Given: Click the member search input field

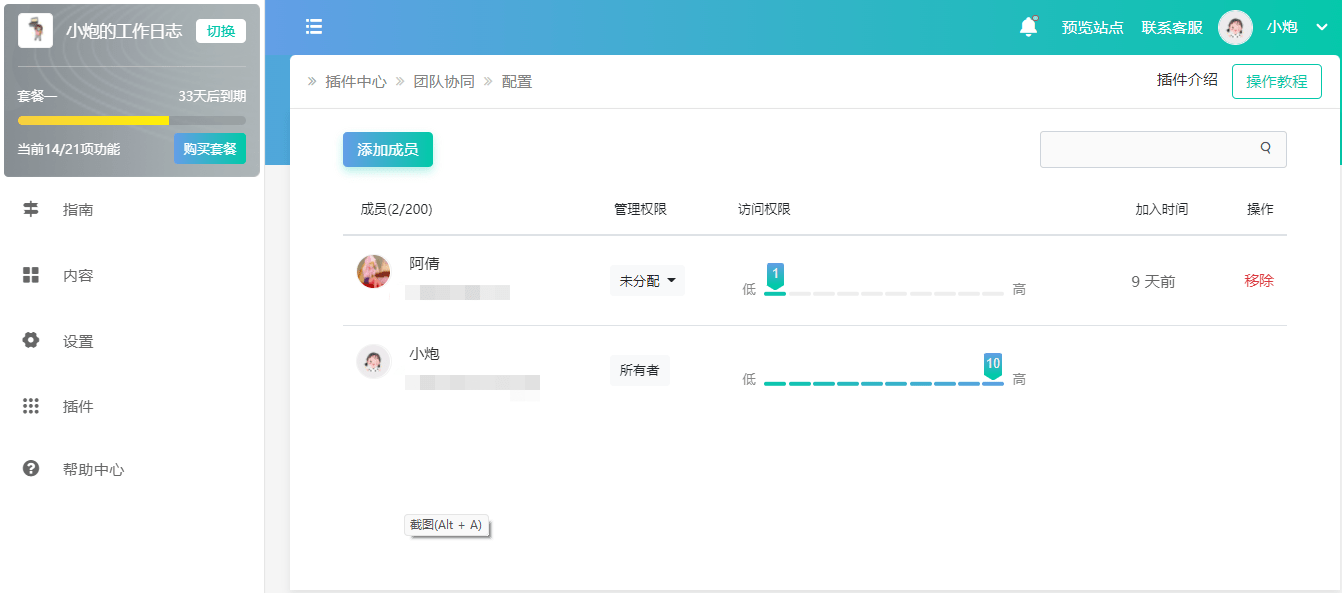Looking at the screenshot, I should (1163, 149).
